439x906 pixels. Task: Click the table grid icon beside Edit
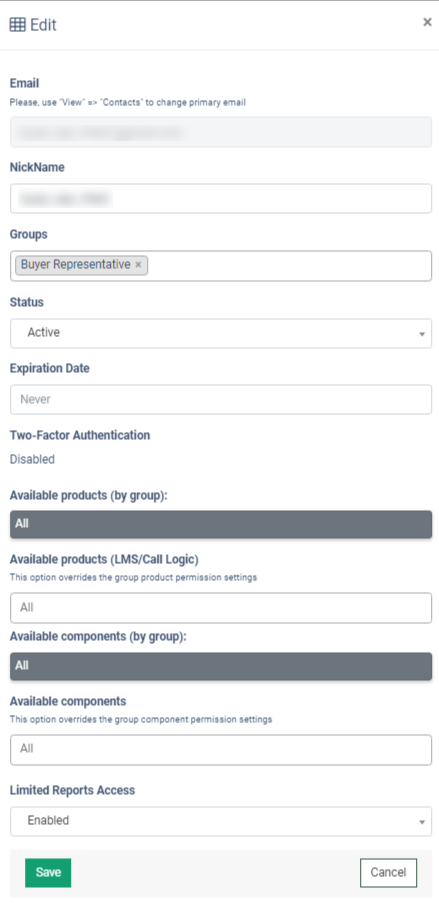[x=18, y=25]
